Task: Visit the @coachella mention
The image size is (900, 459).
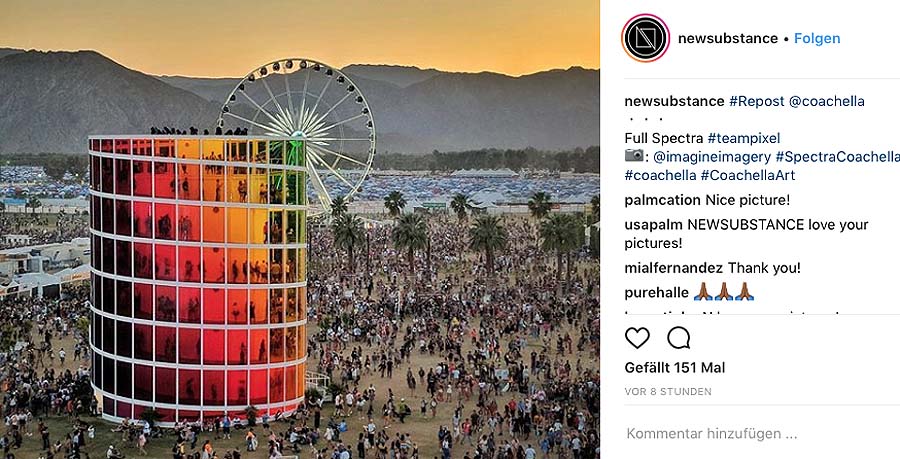Action: (827, 102)
